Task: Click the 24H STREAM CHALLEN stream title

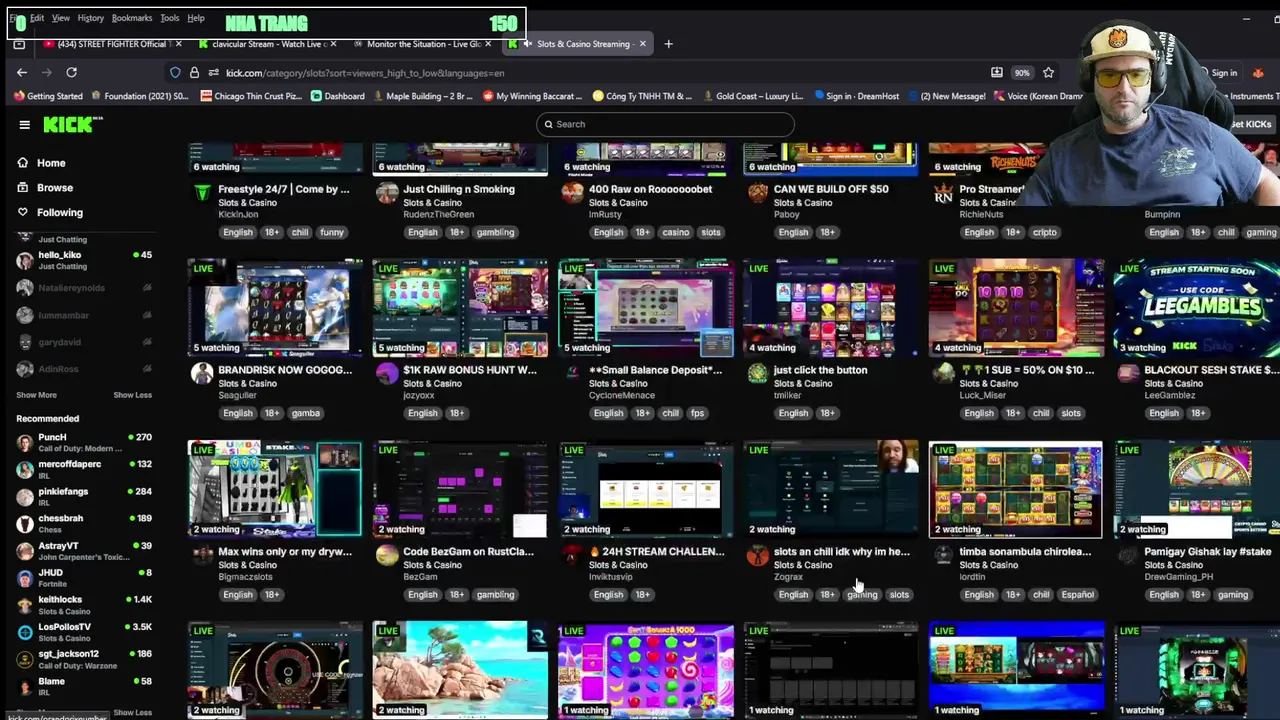Action: (657, 551)
